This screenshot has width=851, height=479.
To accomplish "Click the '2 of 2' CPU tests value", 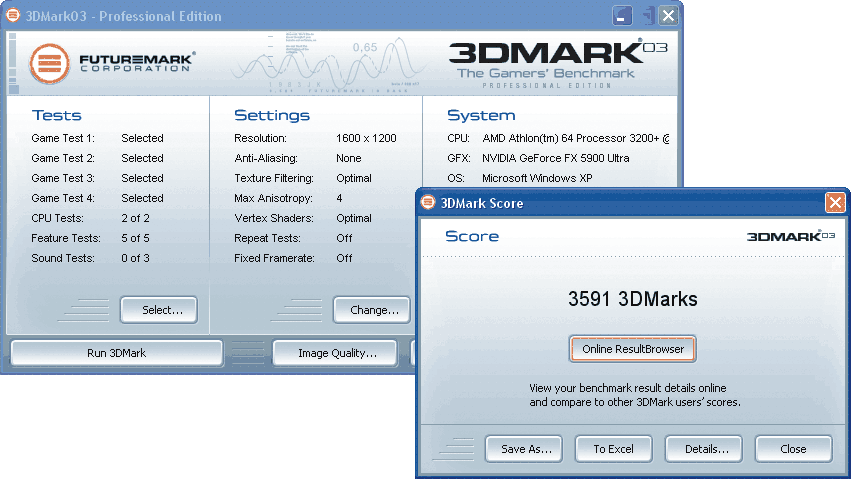I will point(135,218).
